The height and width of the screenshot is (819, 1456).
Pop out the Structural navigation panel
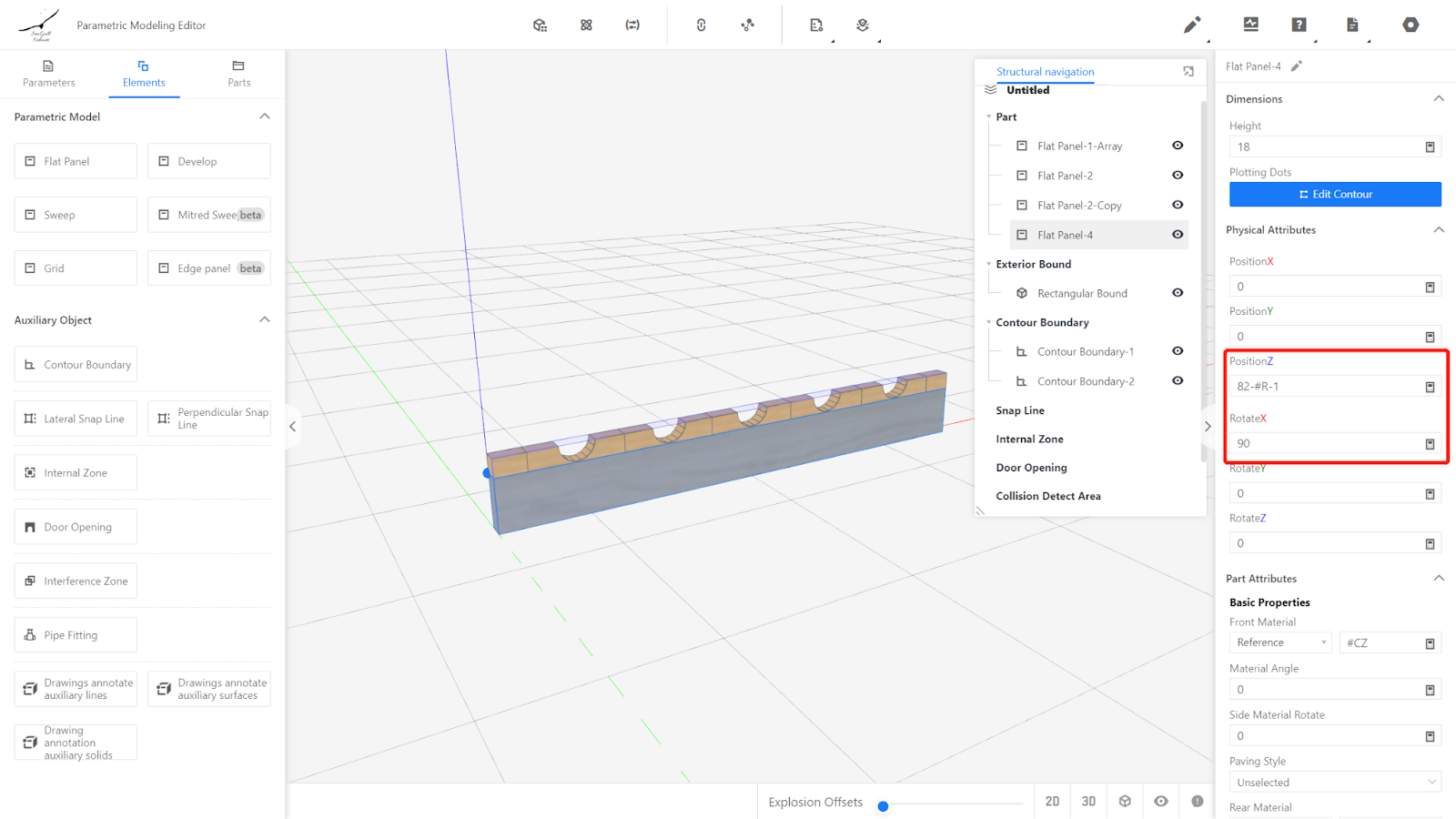(x=1188, y=72)
